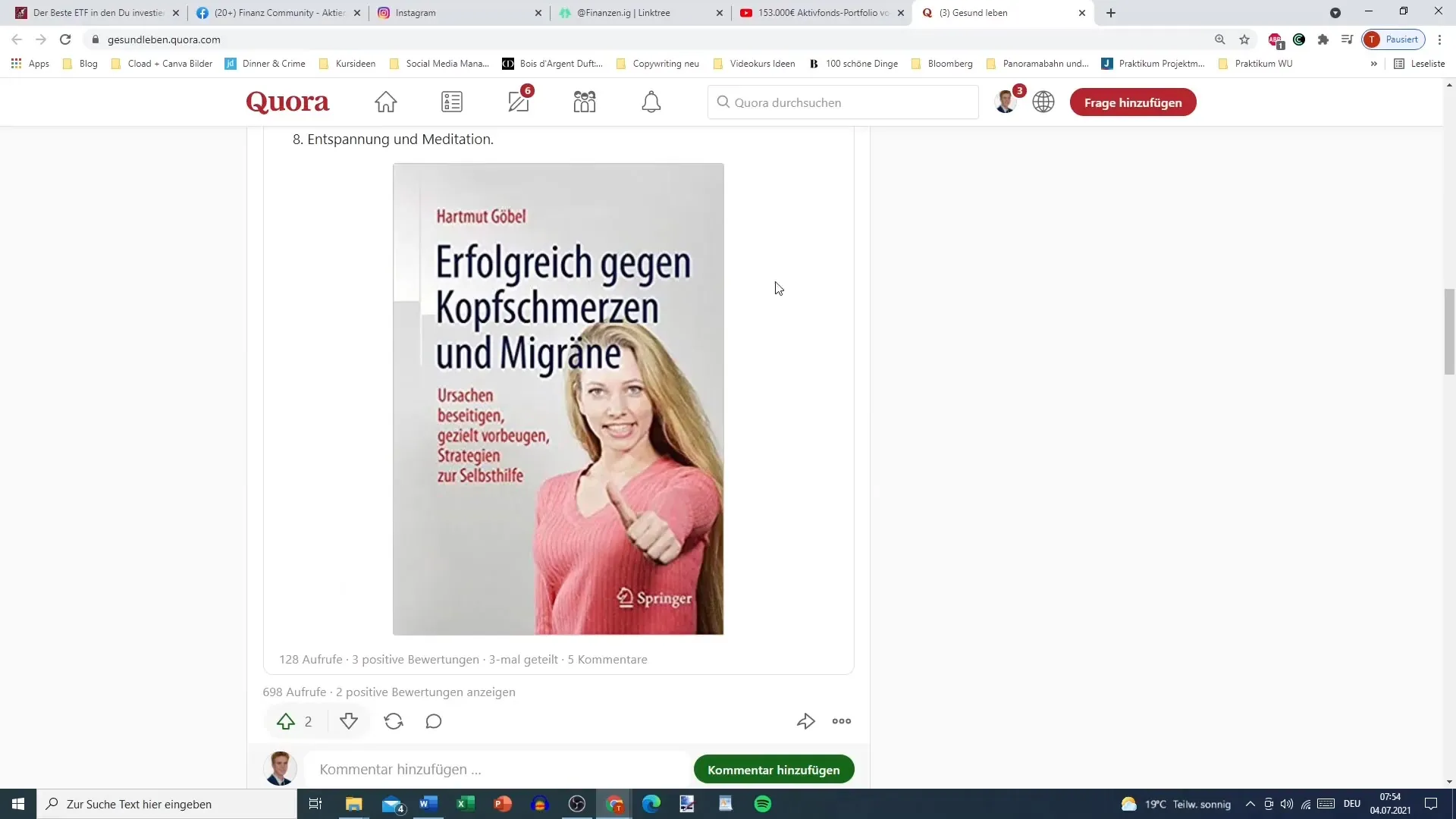Click the page vertical scrollbar thumb
This screenshot has height=819, width=1456.
coord(1449,331)
